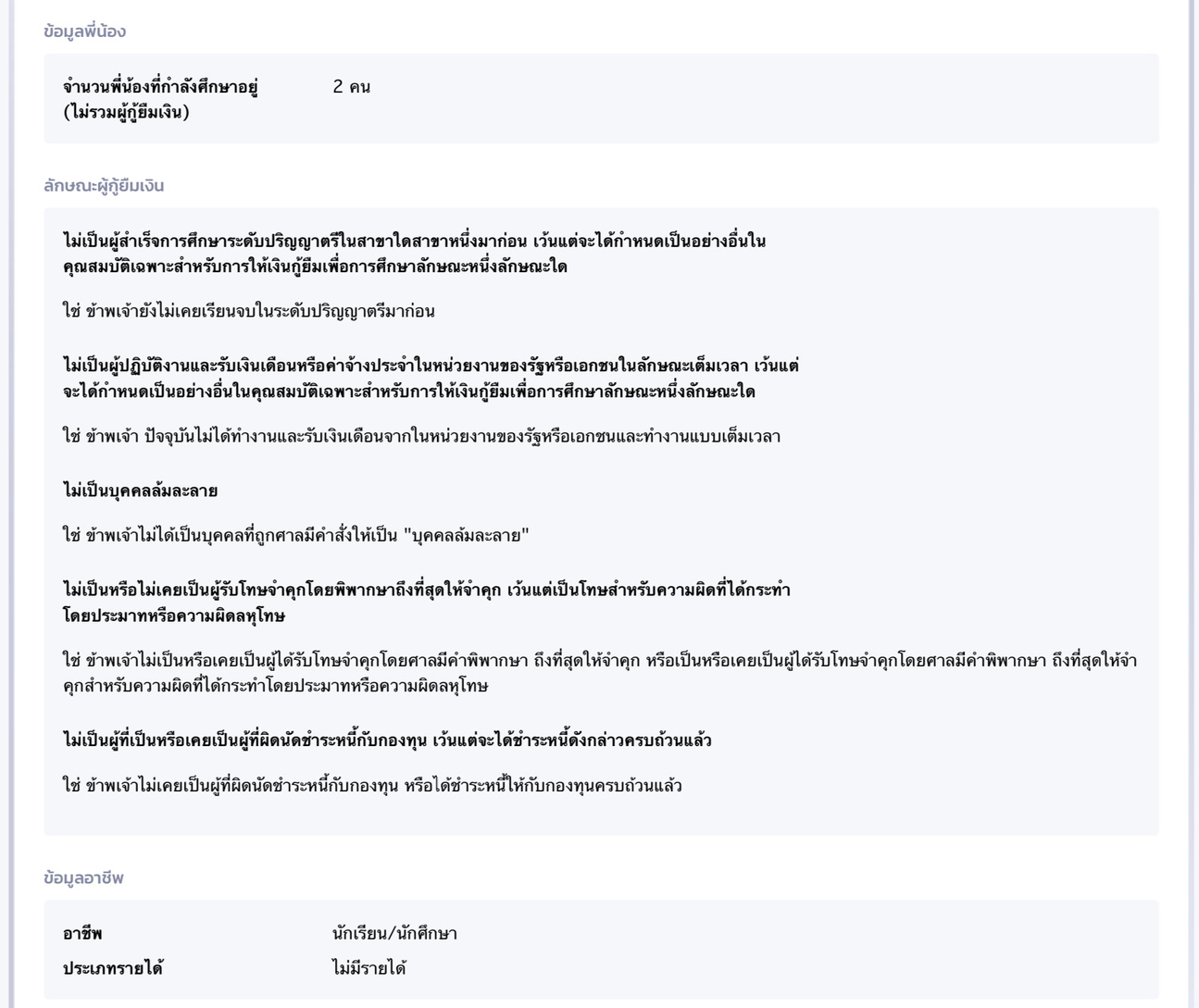Click the (ไม่รวมผู้กู้ยืมเงิน) note text
1199x1008 pixels.
pos(126,113)
